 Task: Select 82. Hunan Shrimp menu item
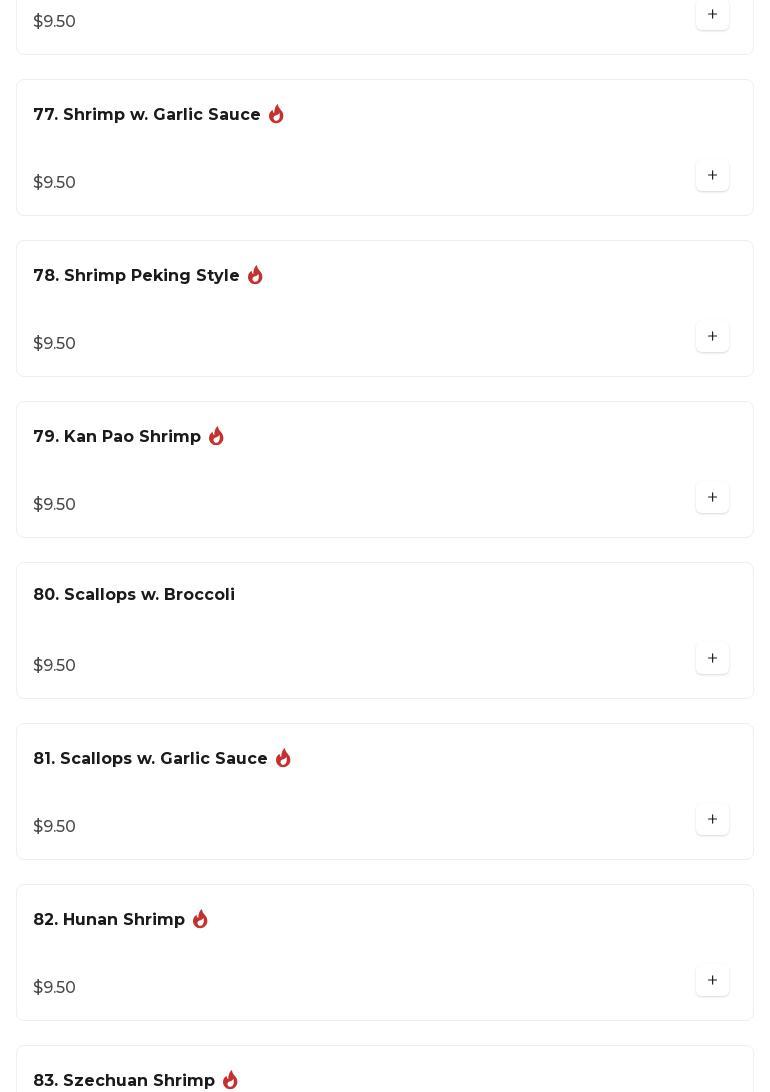tap(109, 920)
